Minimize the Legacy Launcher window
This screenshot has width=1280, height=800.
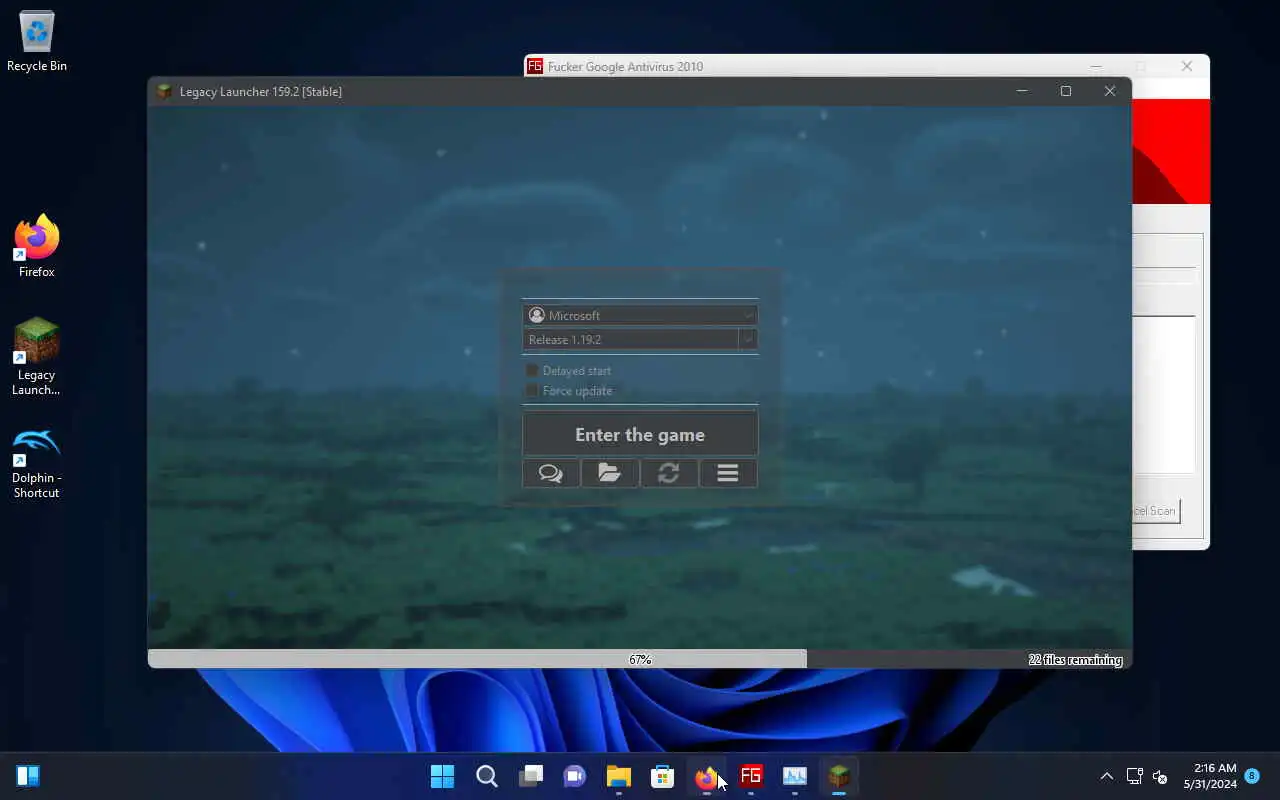coord(1022,91)
